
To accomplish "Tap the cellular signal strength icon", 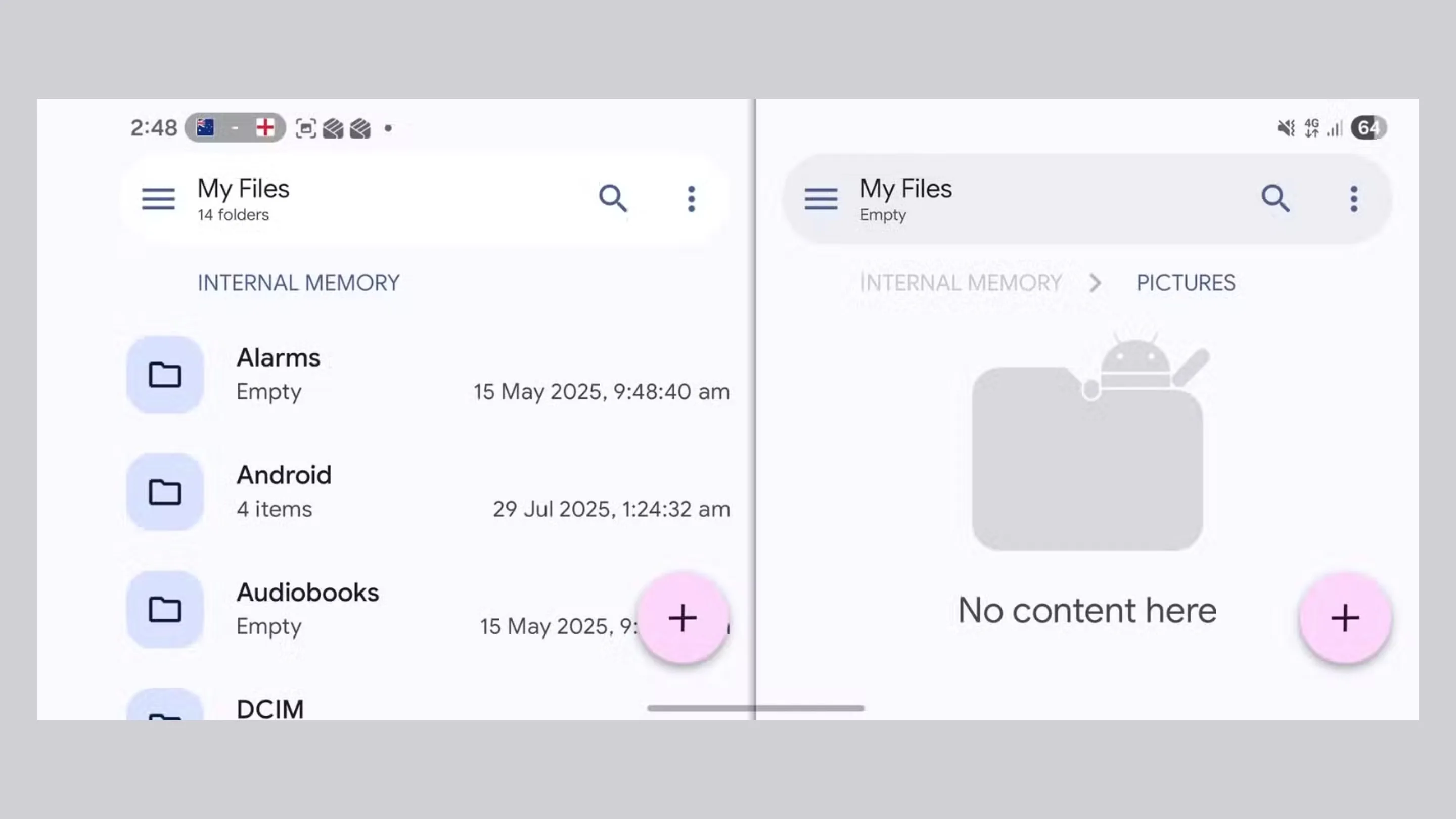I will (x=1335, y=129).
